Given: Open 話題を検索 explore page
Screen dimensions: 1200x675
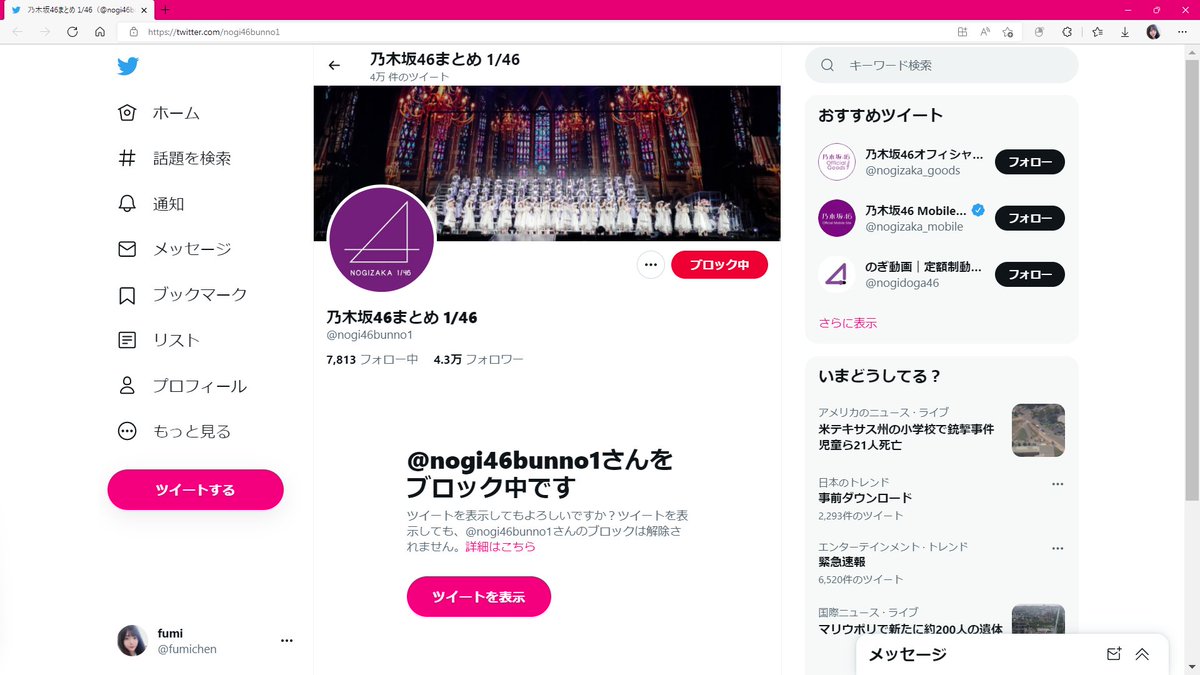Looking at the screenshot, I should (x=175, y=158).
